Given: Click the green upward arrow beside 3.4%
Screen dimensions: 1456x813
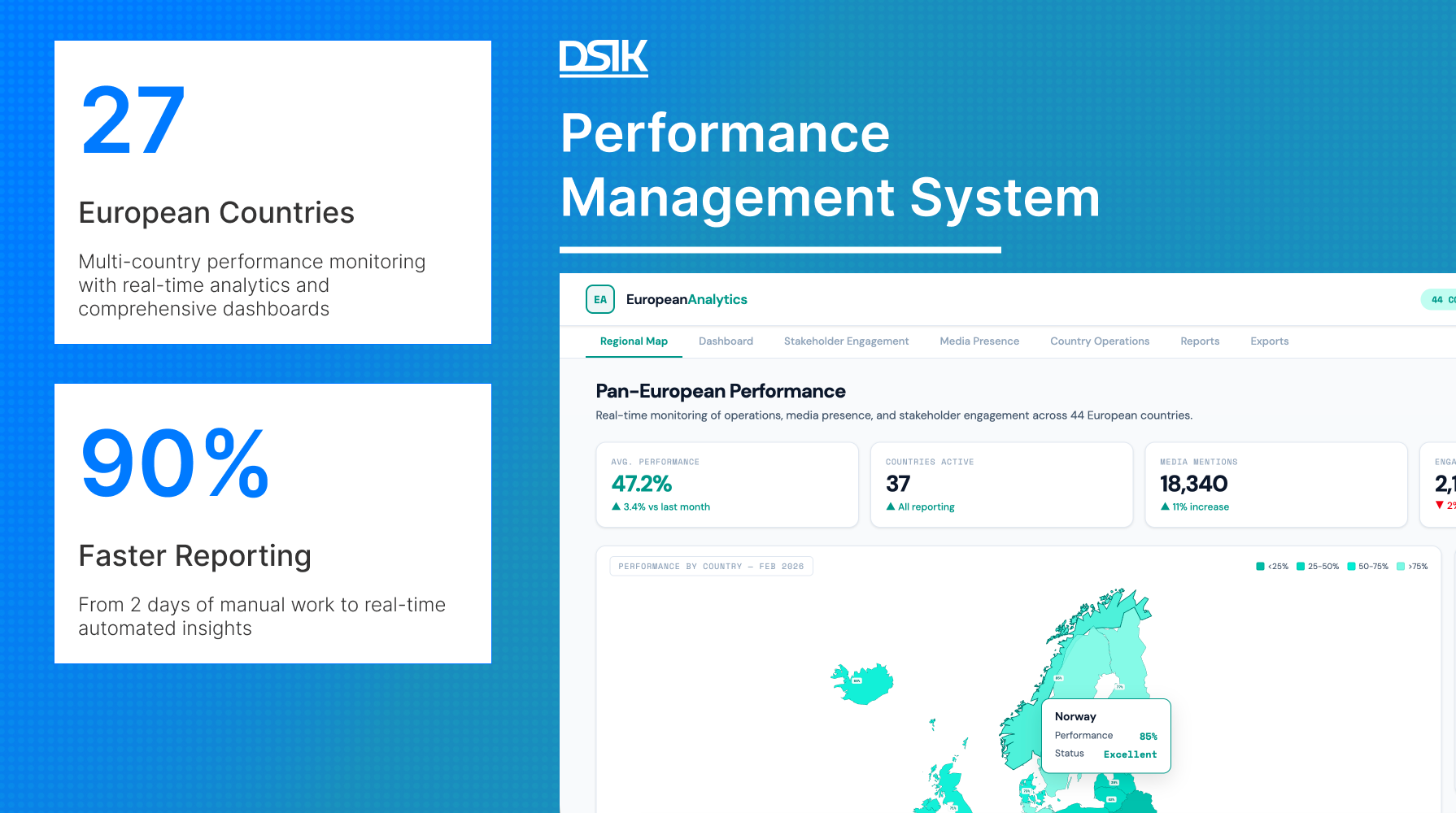Looking at the screenshot, I should coord(617,506).
